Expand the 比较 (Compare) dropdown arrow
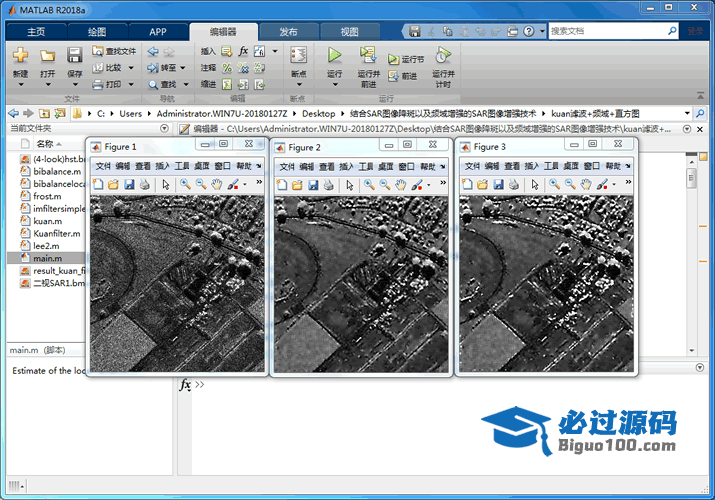Screen dimensions: 715x500 130,68
